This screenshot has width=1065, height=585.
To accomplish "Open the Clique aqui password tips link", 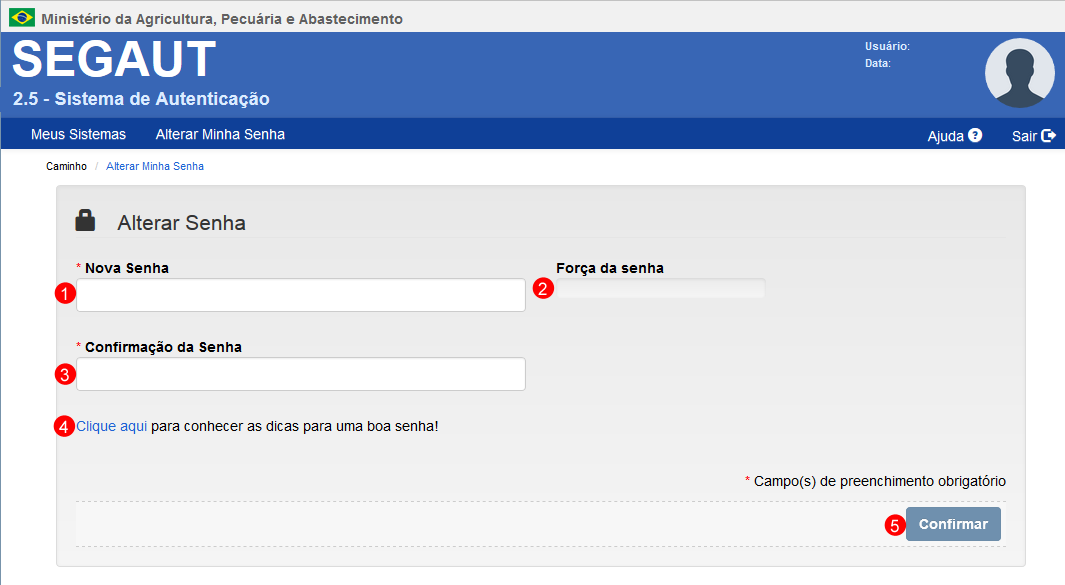I will coord(112,426).
